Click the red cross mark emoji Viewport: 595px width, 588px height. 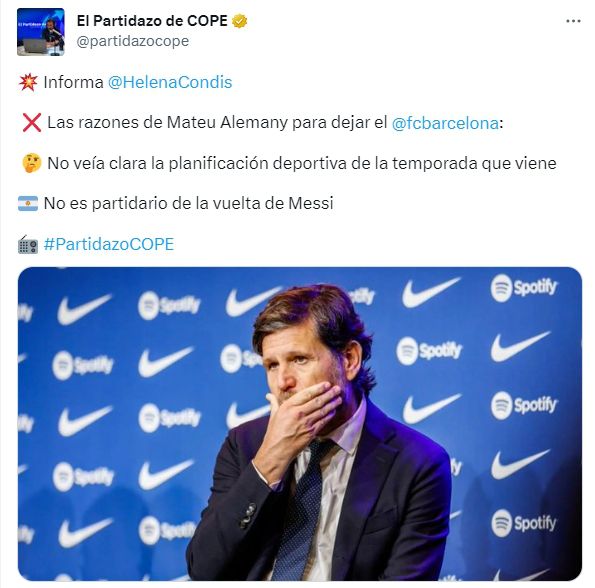pyautogui.click(x=31, y=123)
